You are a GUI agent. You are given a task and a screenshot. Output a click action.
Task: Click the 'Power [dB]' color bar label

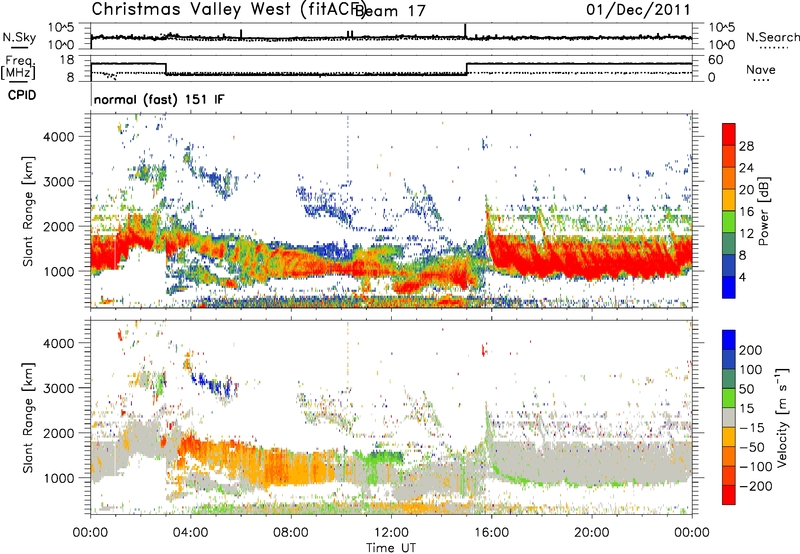pos(763,211)
